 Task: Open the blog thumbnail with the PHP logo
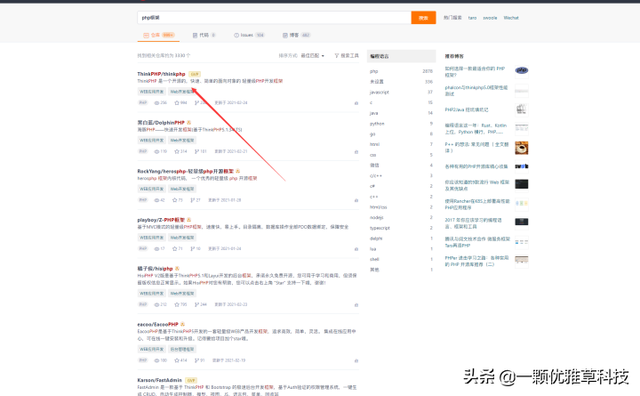(x=521, y=71)
